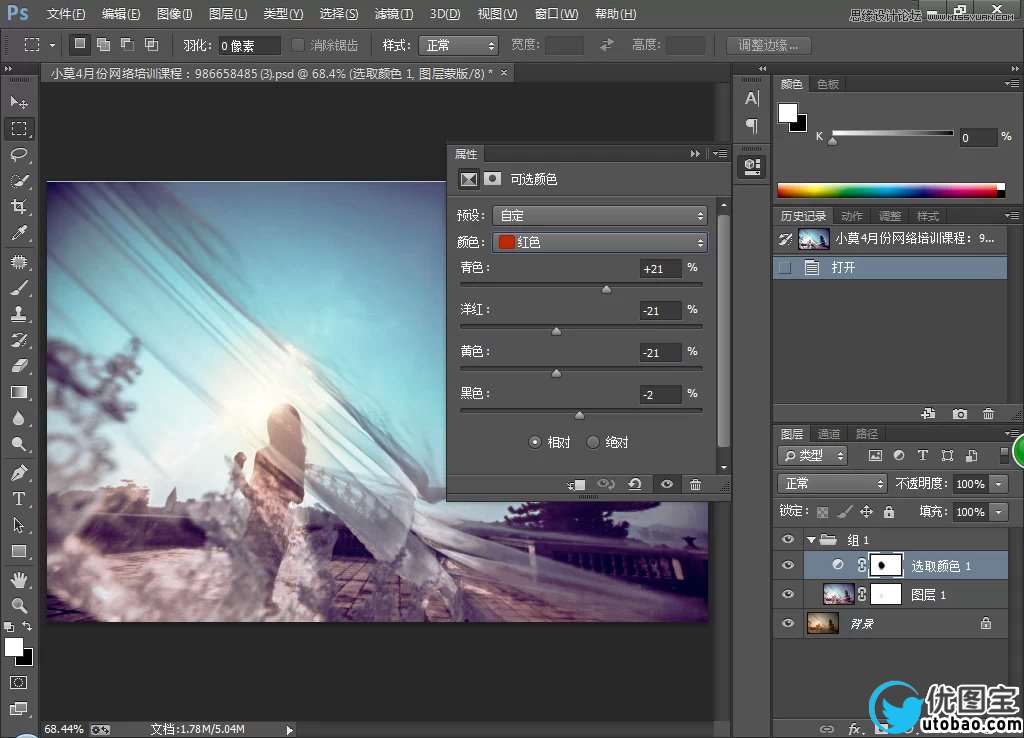Image resolution: width=1024 pixels, height=738 pixels.
Task: Open the tool preset picker arrow
Action: tap(52, 46)
